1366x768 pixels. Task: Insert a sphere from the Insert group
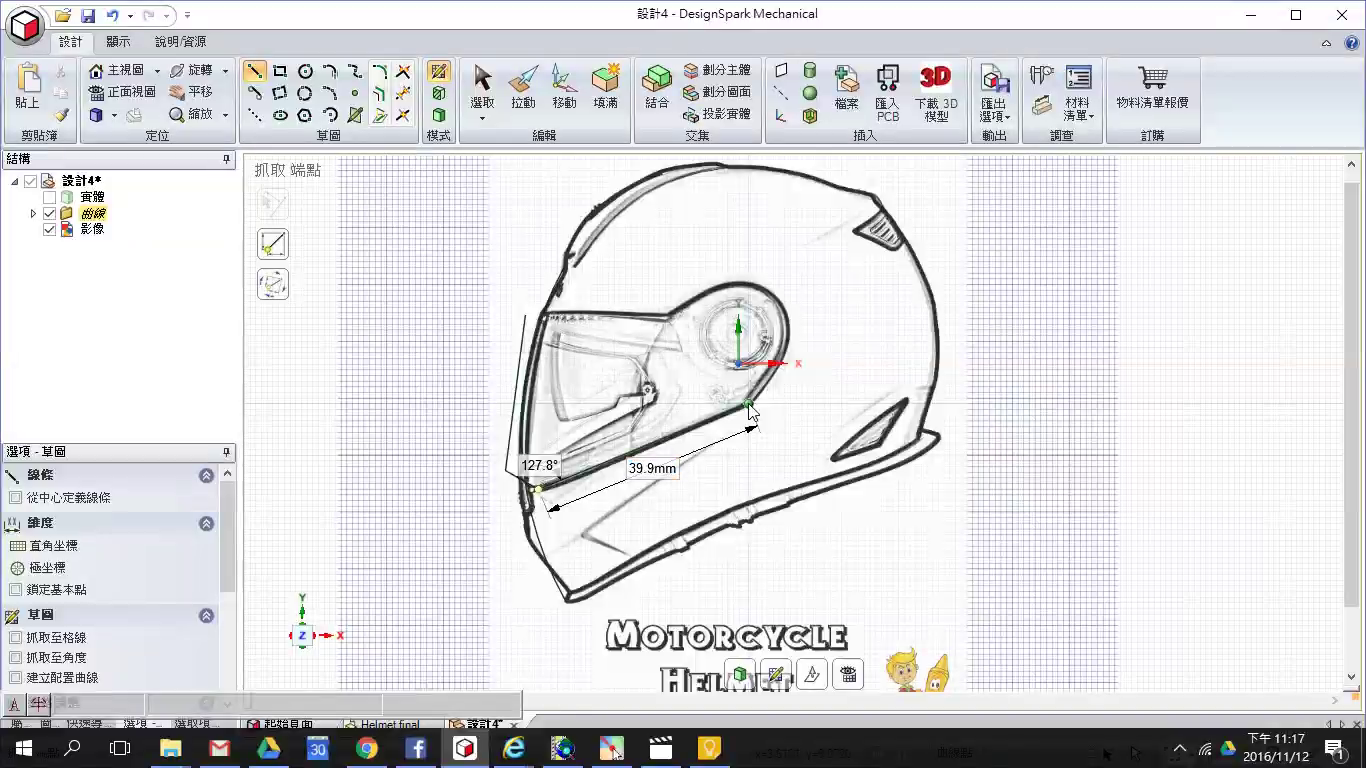[x=810, y=93]
